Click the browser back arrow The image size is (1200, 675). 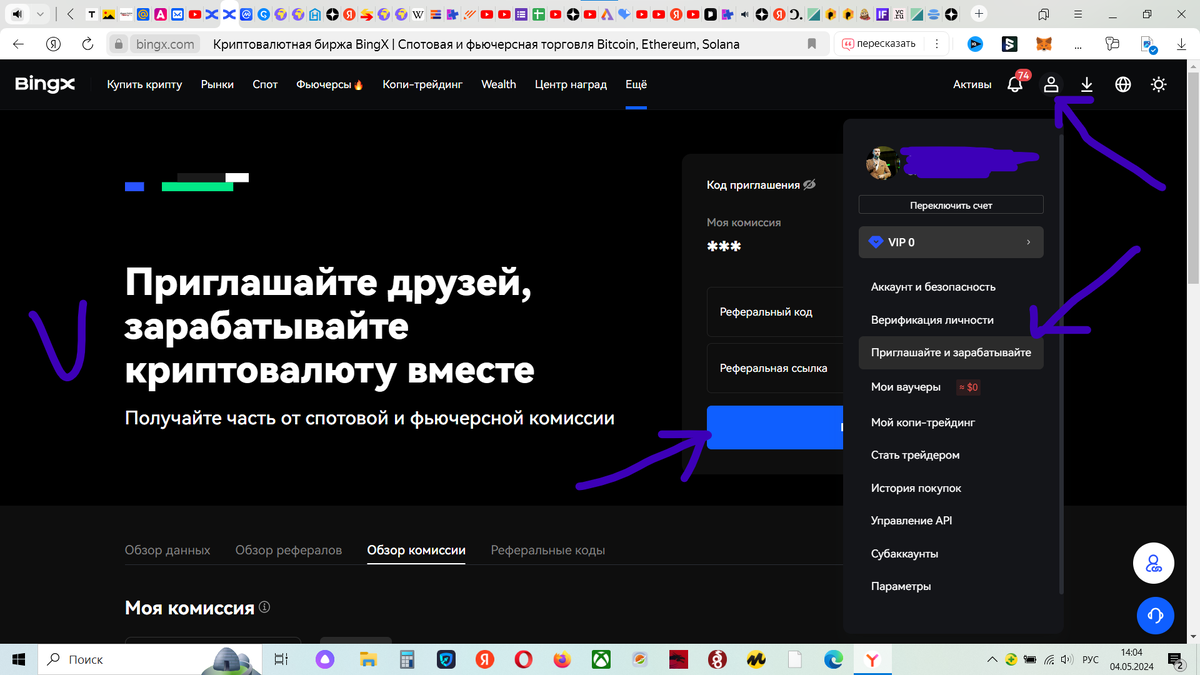pos(19,44)
